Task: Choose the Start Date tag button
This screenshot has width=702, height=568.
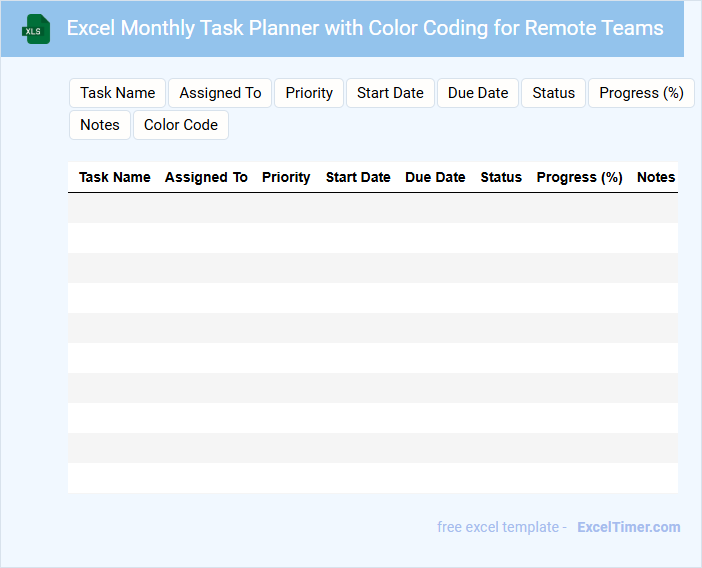Action: pyautogui.click(x=390, y=93)
